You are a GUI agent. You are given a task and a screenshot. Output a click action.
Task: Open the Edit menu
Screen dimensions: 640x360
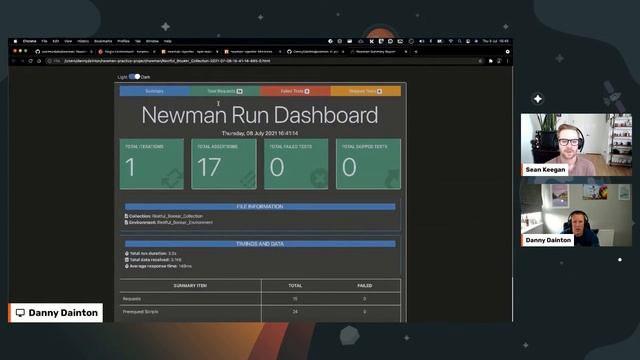pyautogui.click(x=56, y=41)
